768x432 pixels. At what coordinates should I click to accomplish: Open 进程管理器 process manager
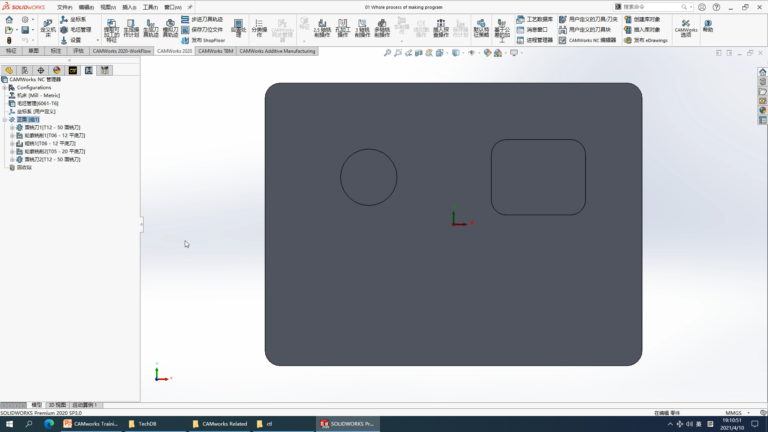[534, 40]
